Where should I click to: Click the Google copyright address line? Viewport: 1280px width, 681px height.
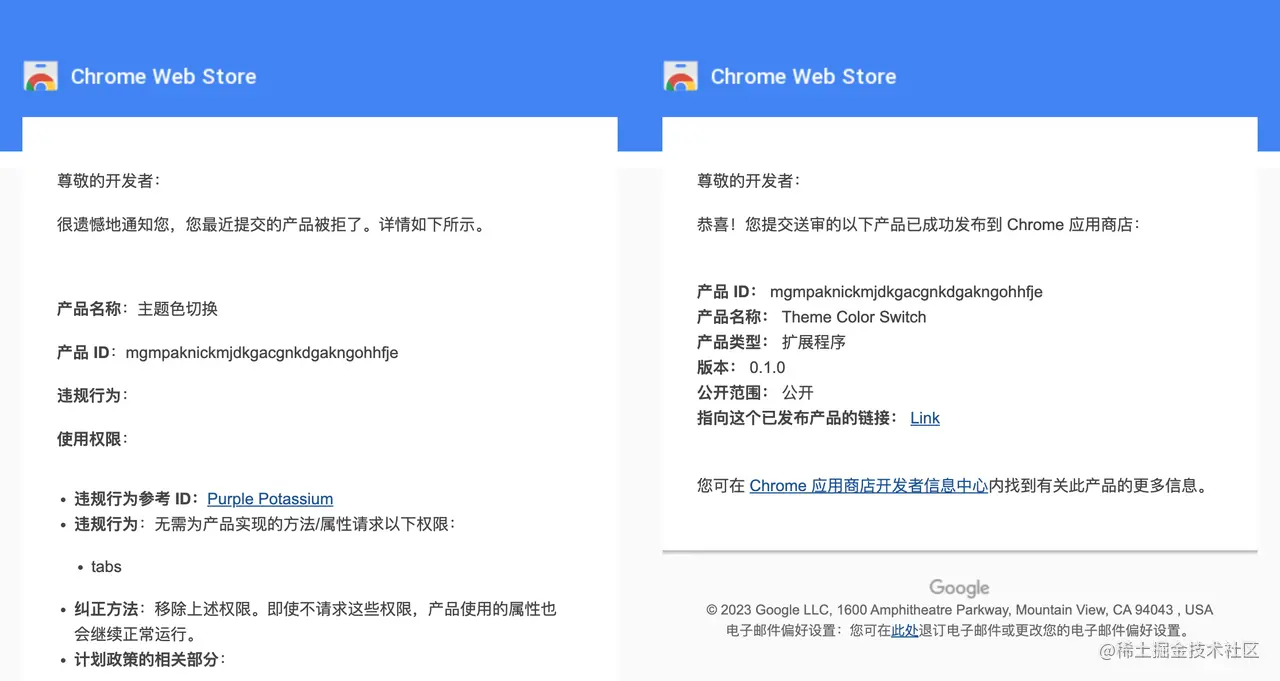(x=958, y=610)
